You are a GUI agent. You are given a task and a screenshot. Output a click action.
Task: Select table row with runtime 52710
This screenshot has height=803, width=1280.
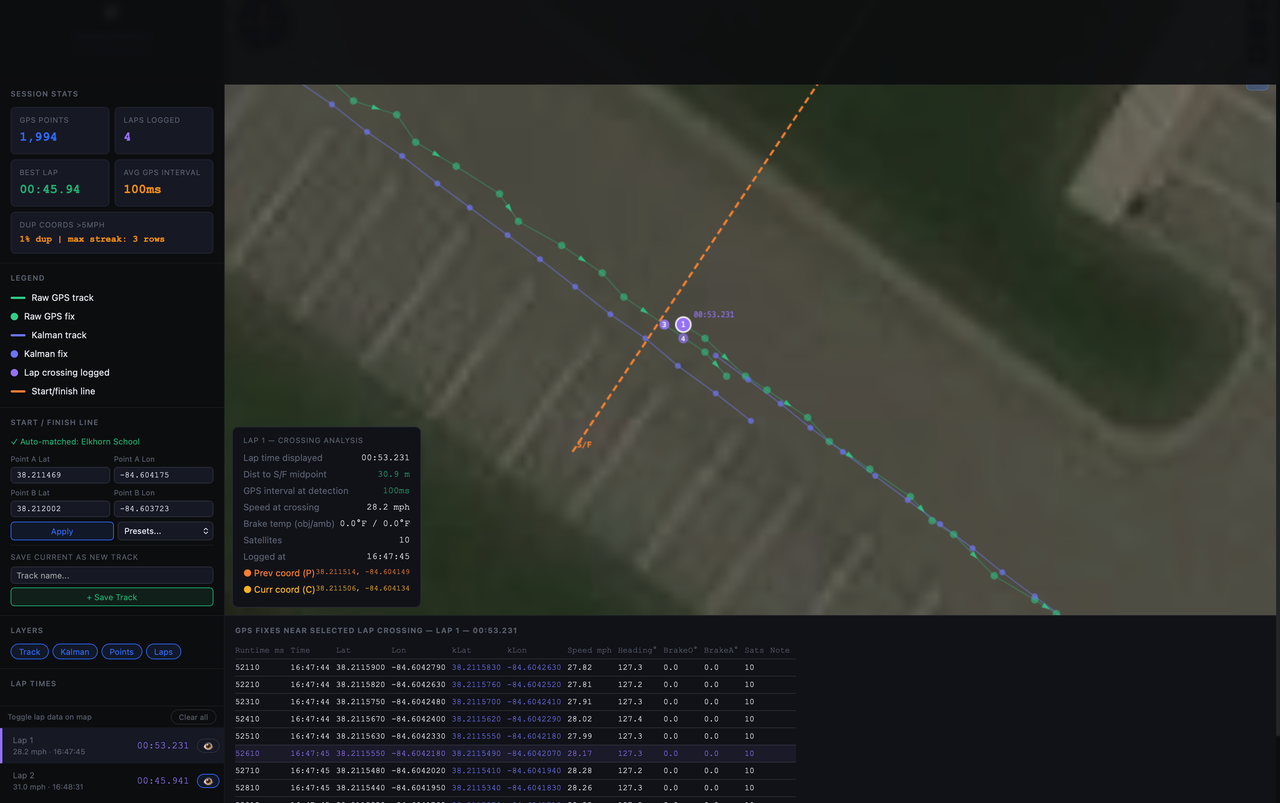(515, 771)
